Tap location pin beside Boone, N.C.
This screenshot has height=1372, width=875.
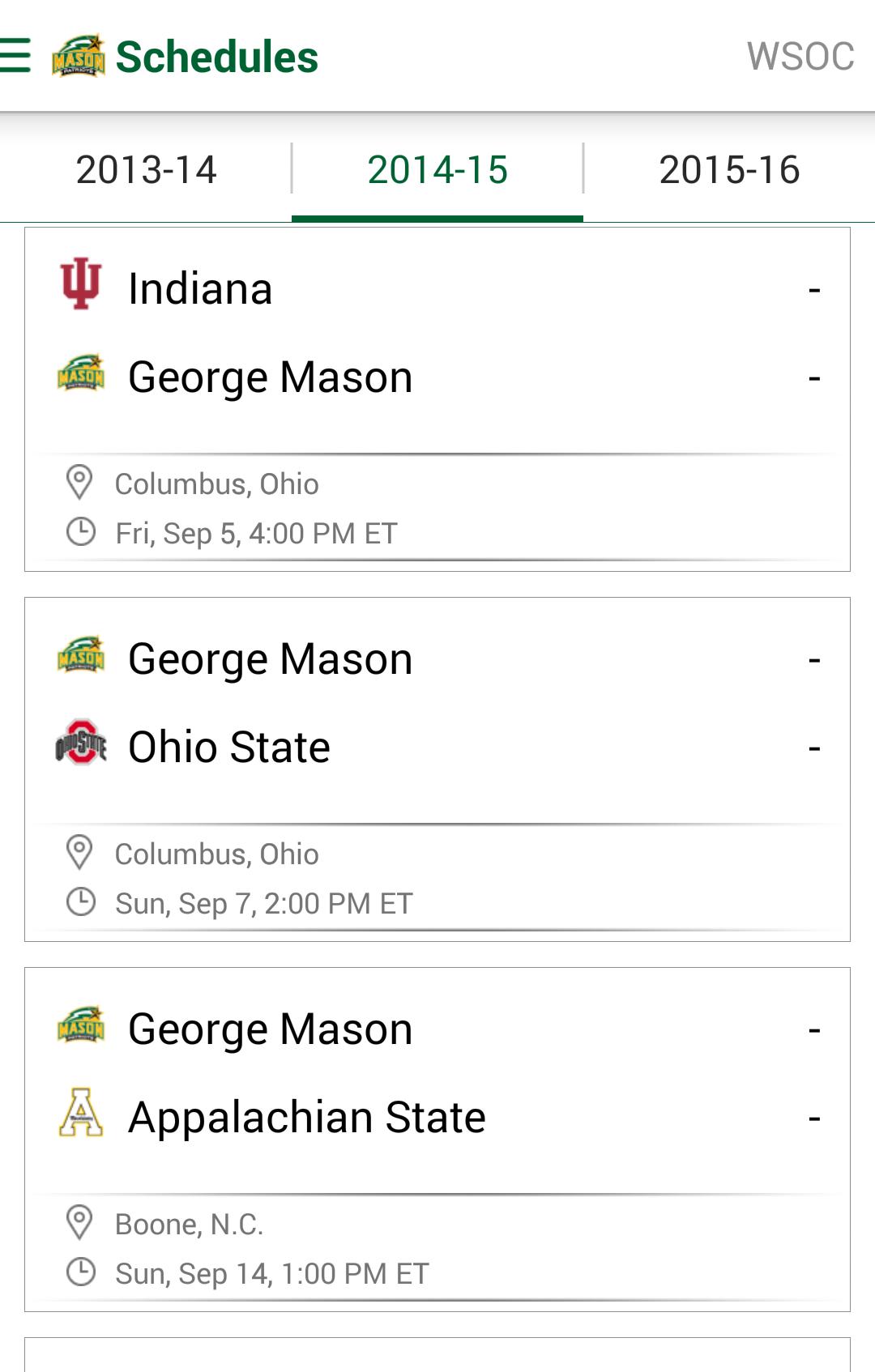79,1222
